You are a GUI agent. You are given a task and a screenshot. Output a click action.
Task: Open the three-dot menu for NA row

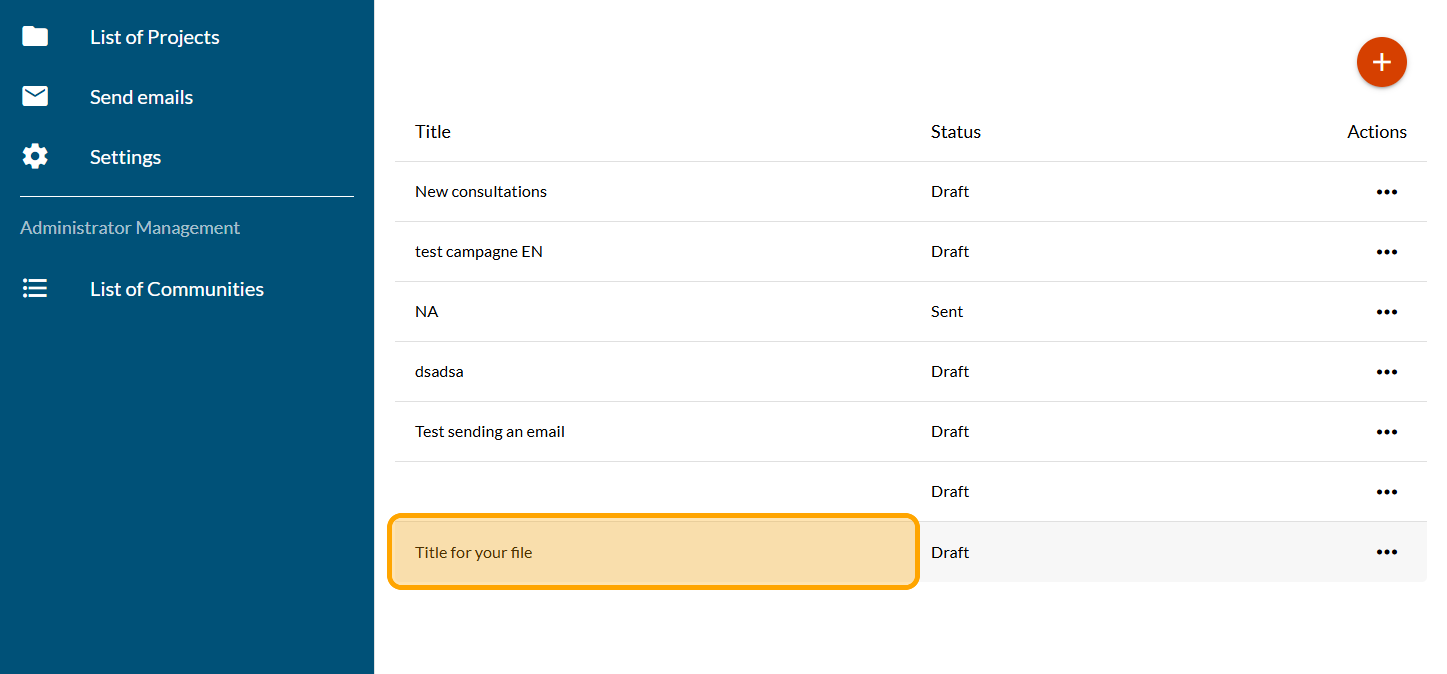tap(1386, 312)
